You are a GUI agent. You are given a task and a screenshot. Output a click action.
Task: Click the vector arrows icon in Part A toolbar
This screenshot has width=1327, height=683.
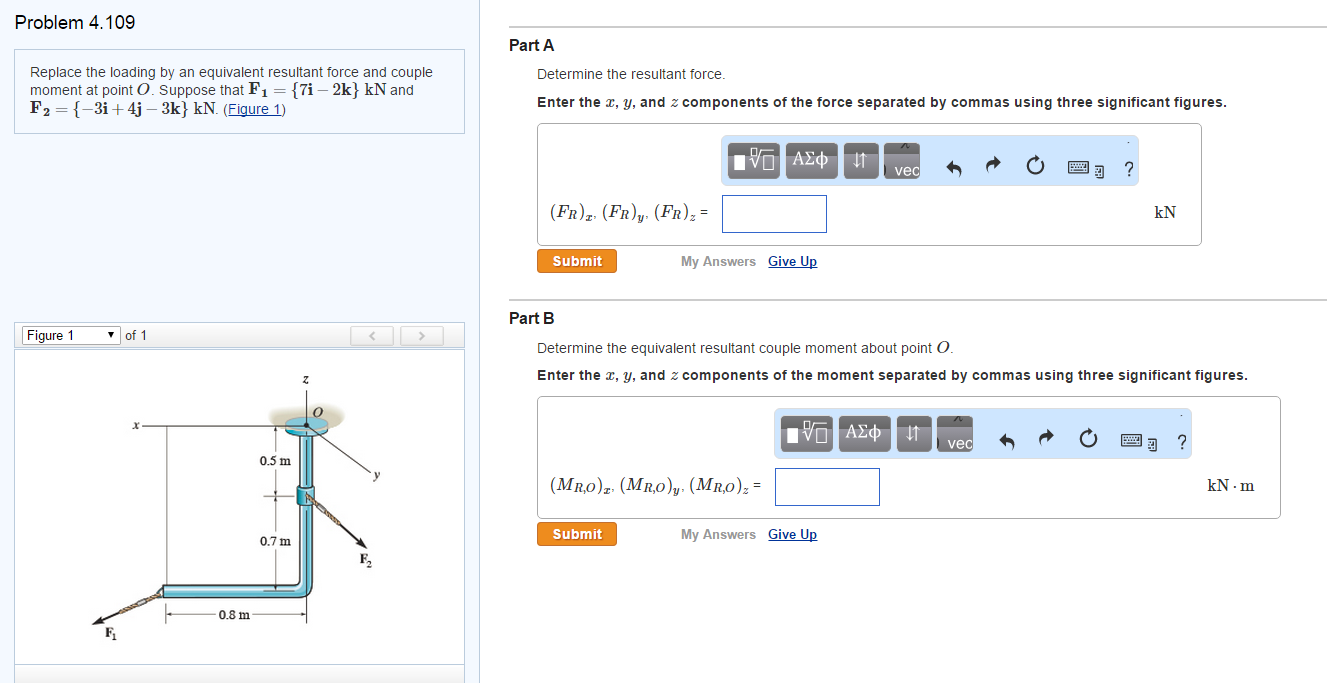(x=861, y=160)
